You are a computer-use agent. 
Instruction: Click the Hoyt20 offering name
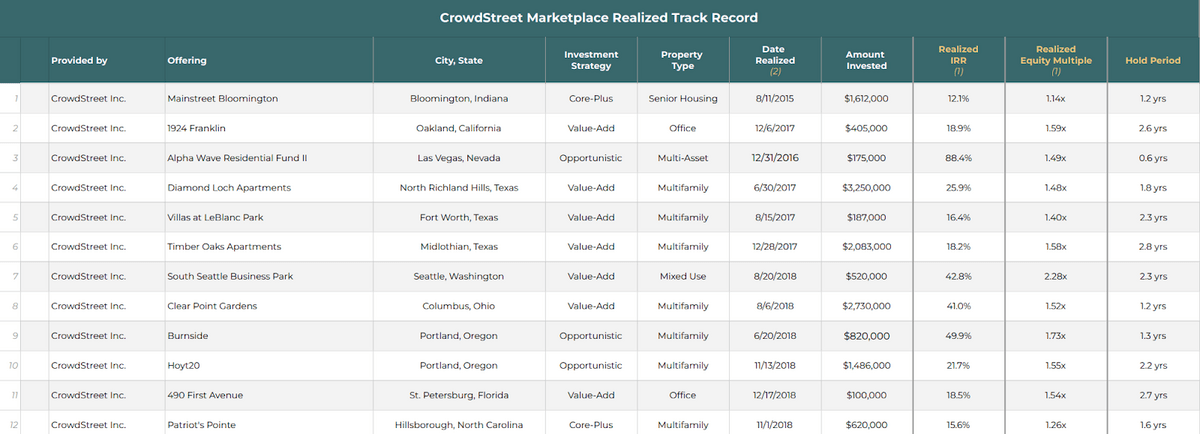click(x=184, y=366)
